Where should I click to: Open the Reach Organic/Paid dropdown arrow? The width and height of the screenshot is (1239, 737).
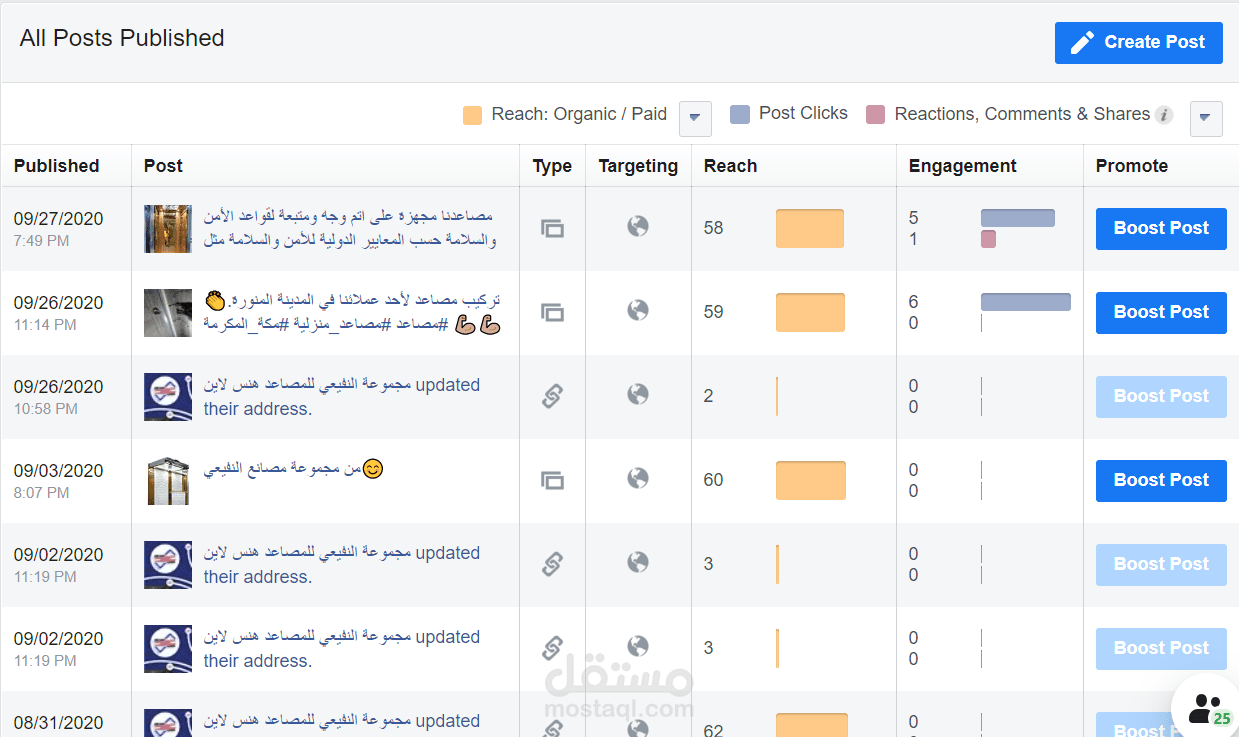pyautogui.click(x=695, y=118)
